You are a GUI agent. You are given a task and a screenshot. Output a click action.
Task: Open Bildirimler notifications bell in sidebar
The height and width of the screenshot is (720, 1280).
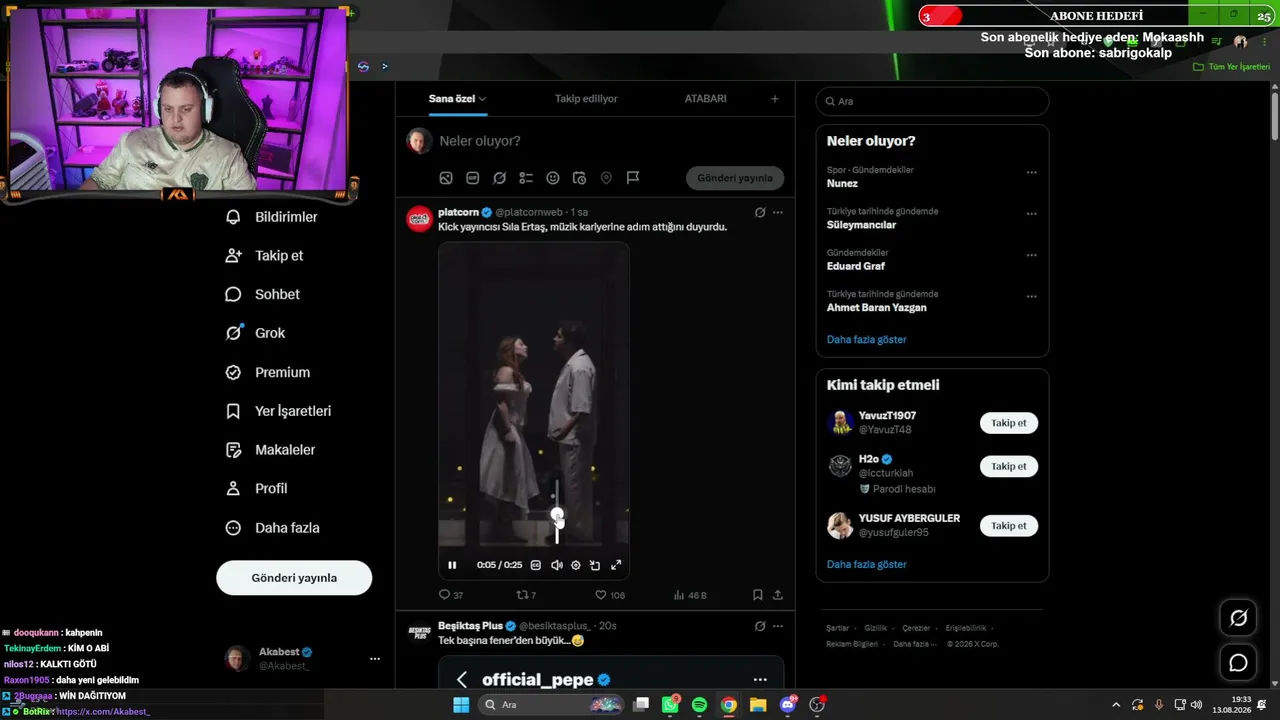pyautogui.click(x=233, y=217)
